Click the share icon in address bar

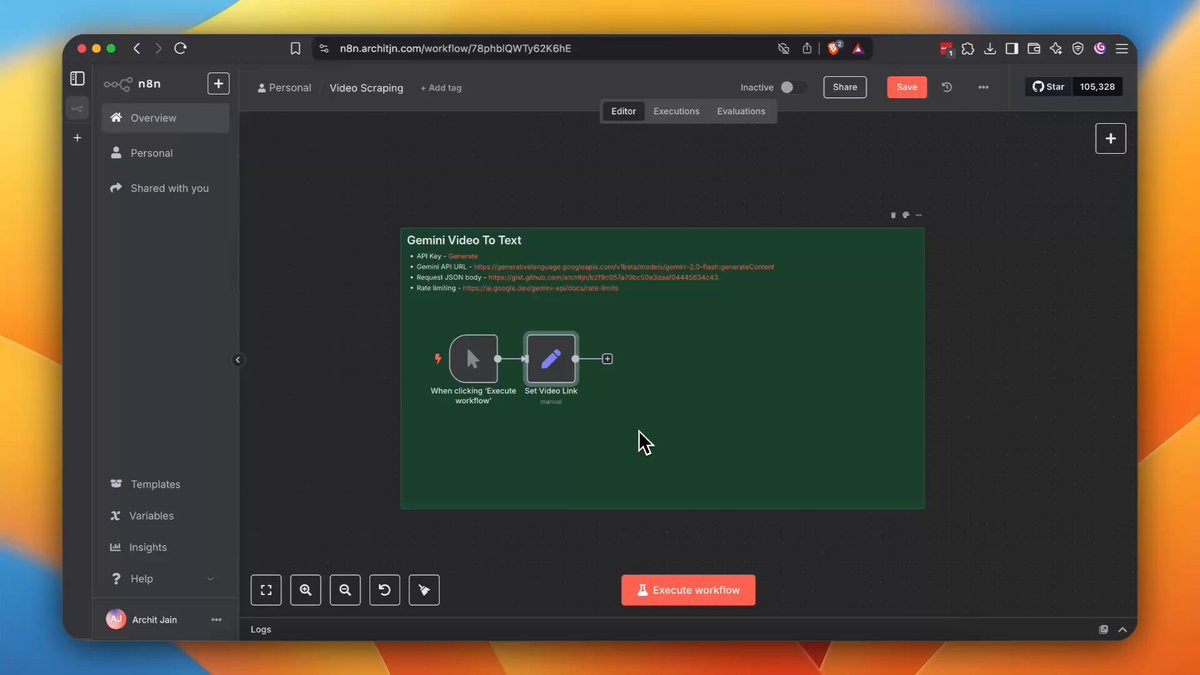(x=807, y=48)
